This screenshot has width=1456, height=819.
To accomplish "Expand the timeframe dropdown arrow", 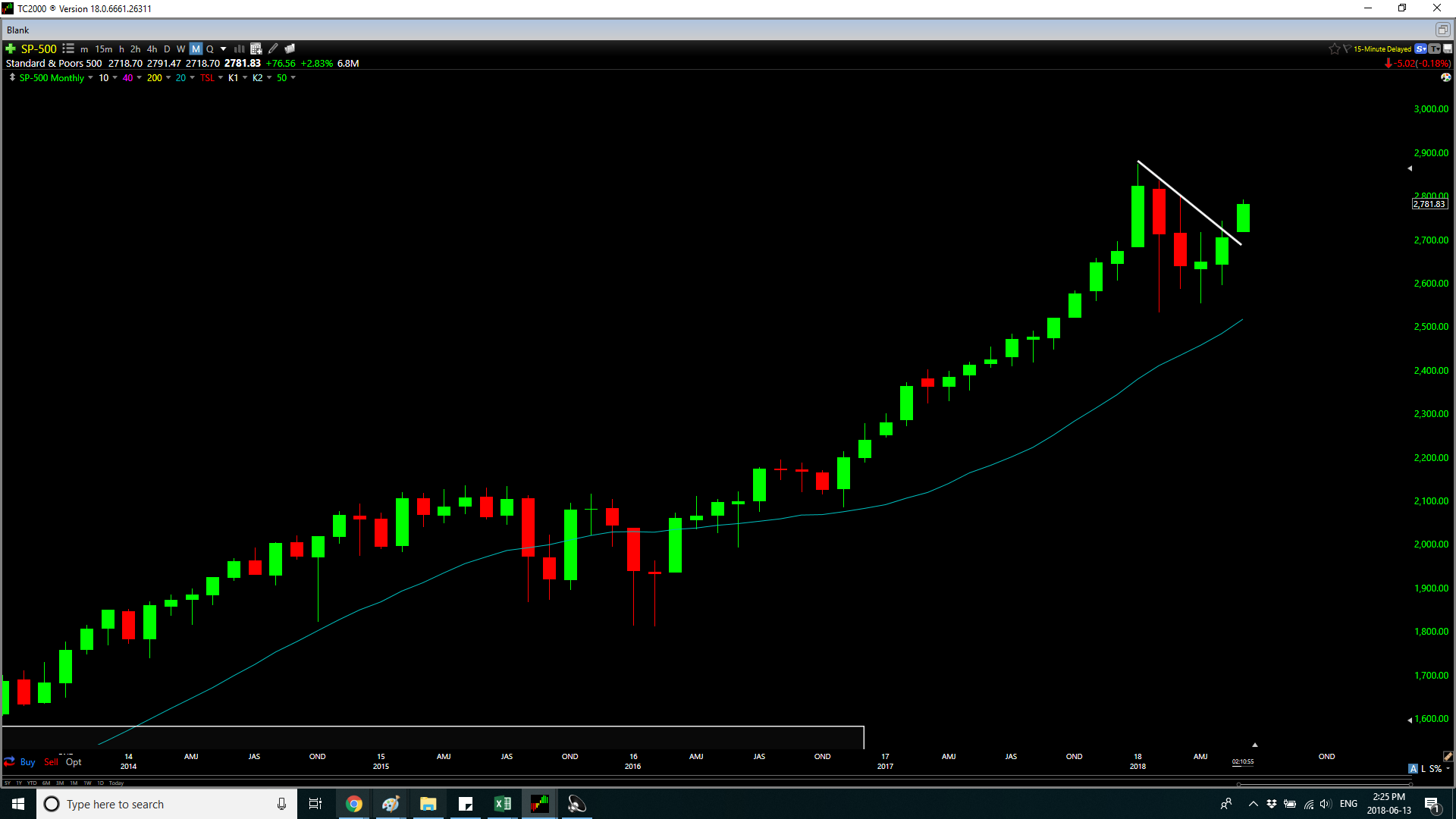I will click(x=224, y=49).
